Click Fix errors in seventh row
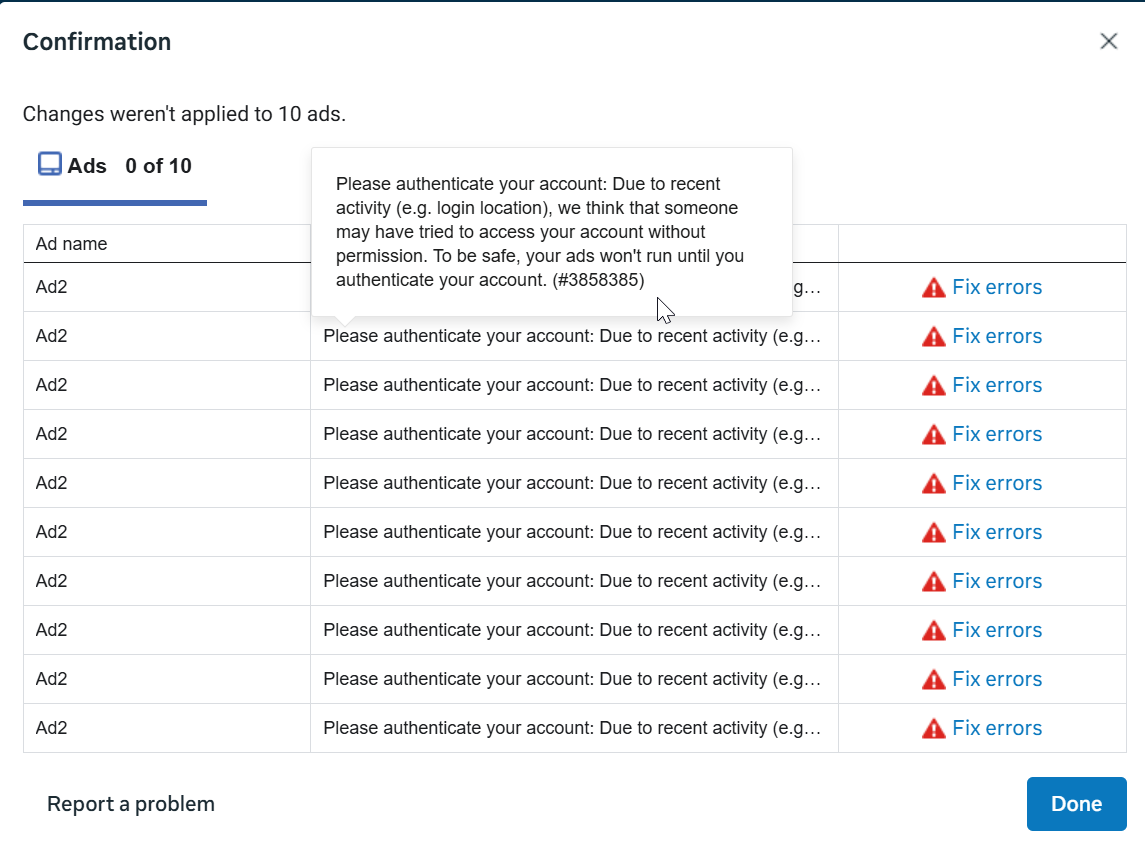 pyautogui.click(x=997, y=580)
